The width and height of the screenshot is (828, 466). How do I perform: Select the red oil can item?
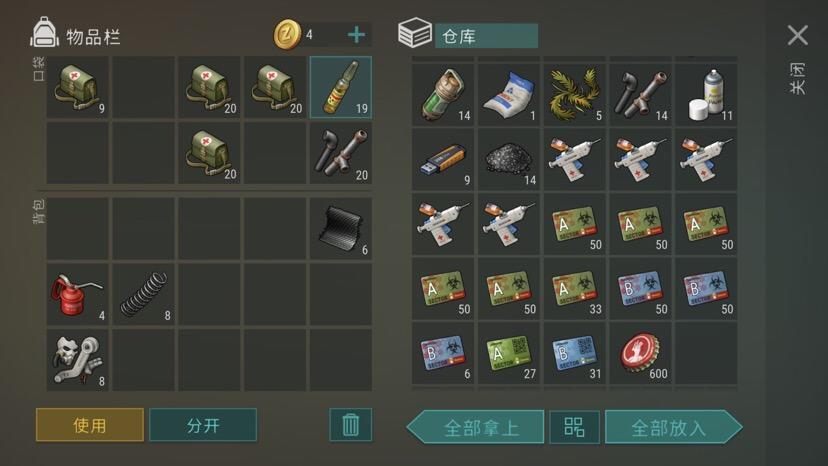pyautogui.click(x=78, y=294)
